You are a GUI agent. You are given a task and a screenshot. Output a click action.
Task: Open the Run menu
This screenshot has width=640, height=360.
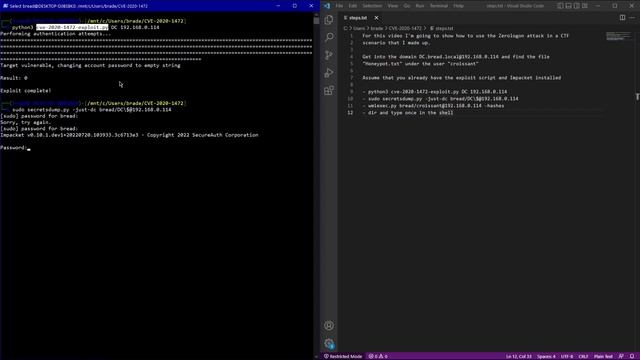click(420, 6)
